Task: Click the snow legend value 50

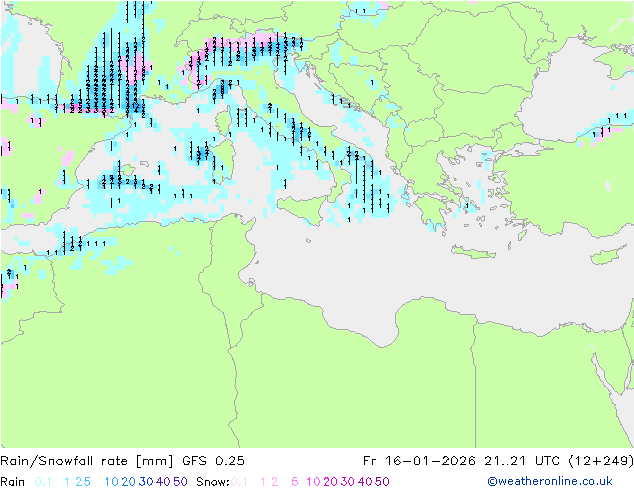Action: point(382,482)
